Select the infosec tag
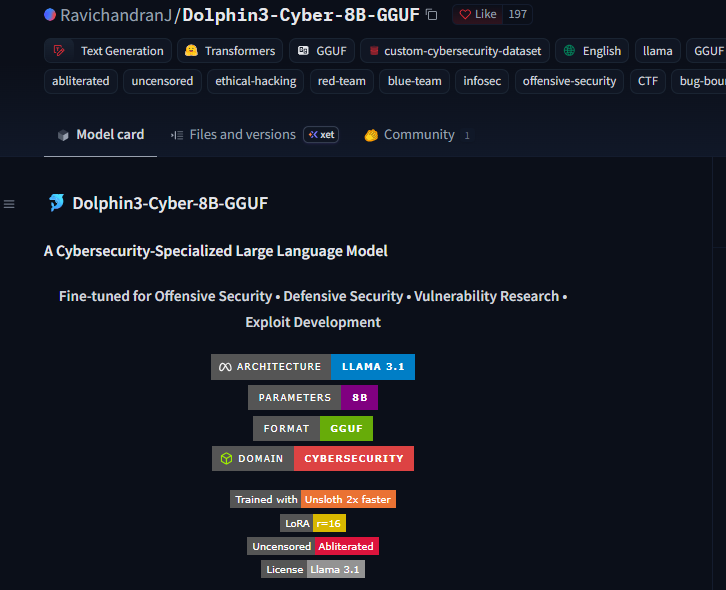 tap(482, 81)
